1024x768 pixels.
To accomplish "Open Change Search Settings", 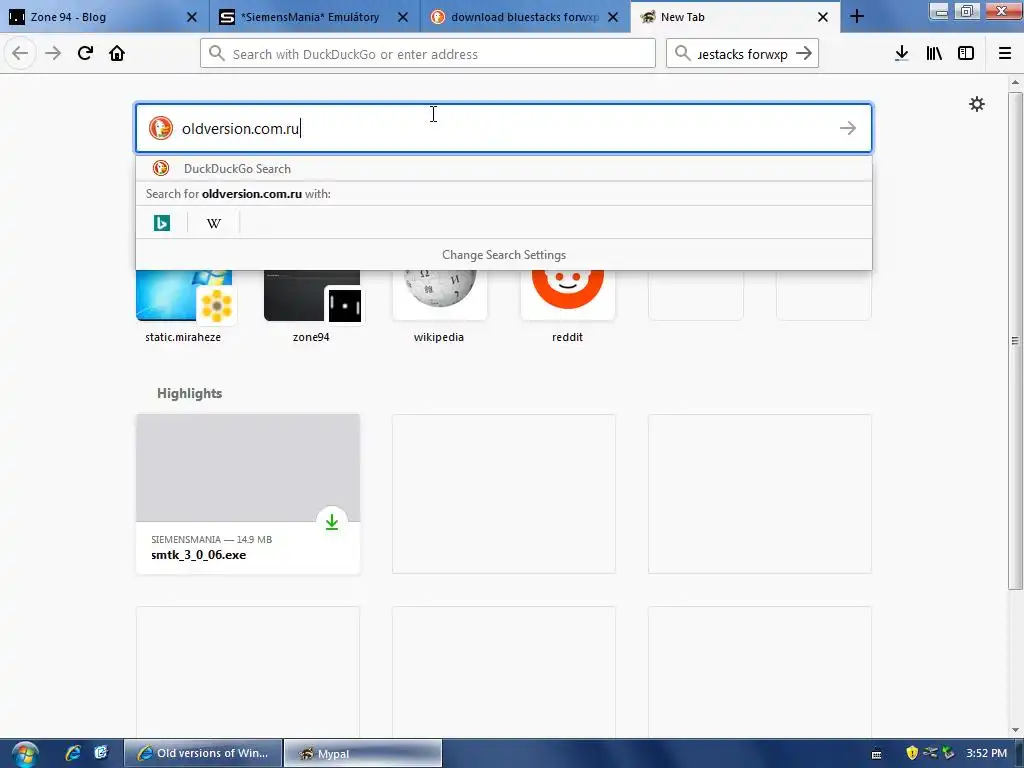I will pyautogui.click(x=504, y=255).
